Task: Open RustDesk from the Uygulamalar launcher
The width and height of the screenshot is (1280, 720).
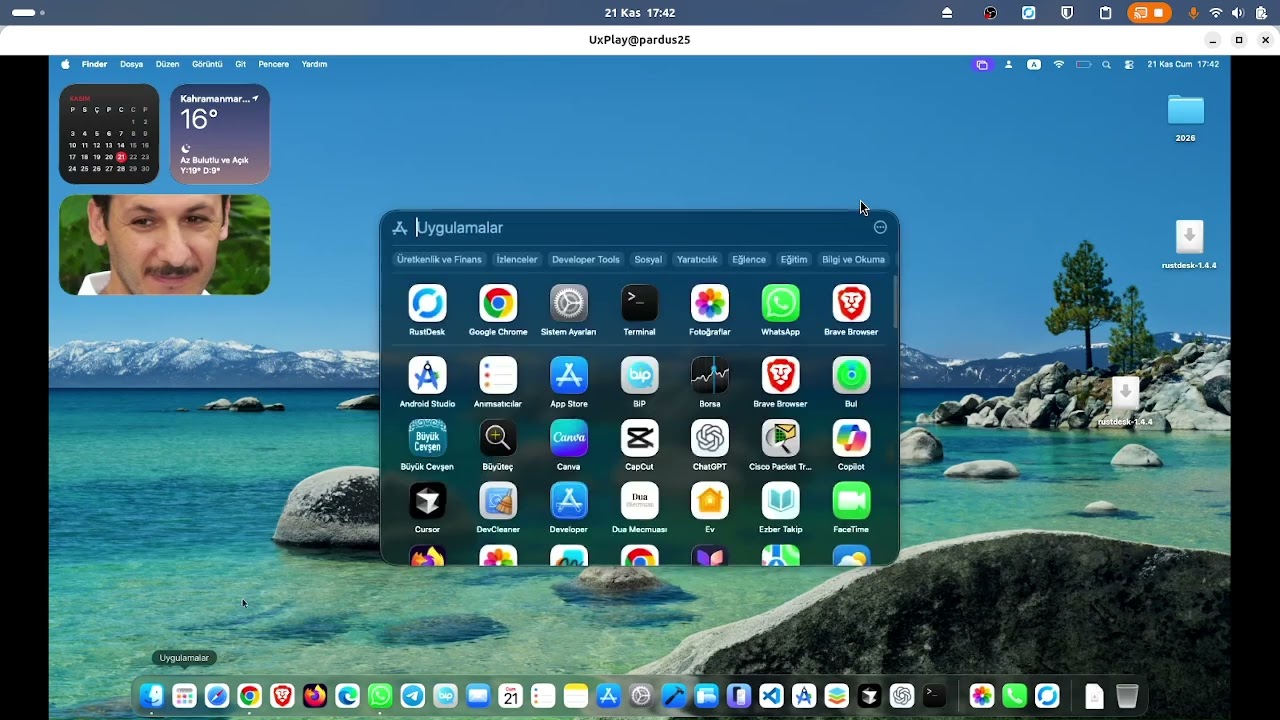Action: (427, 303)
